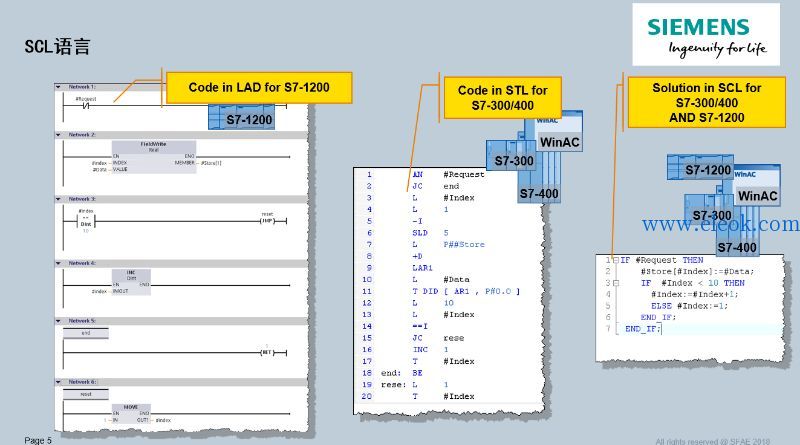This screenshot has width=800, height=445.
Task: Click STL line number 20
Action: pyautogui.click(x=367, y=397)
